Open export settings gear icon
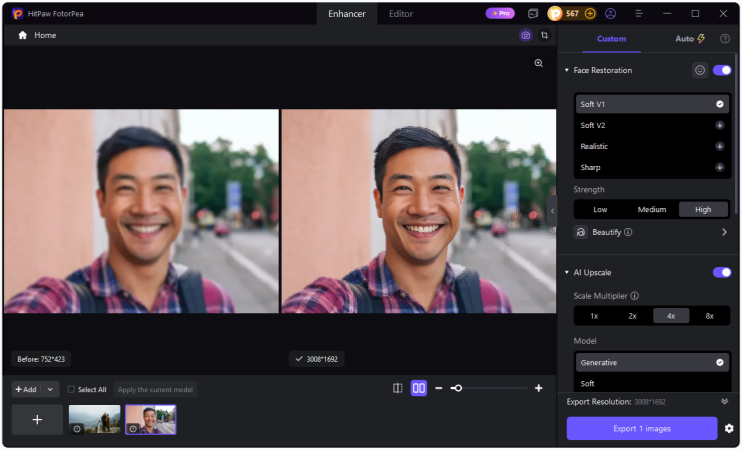This screenshot has width=742, height=450. 729,428
